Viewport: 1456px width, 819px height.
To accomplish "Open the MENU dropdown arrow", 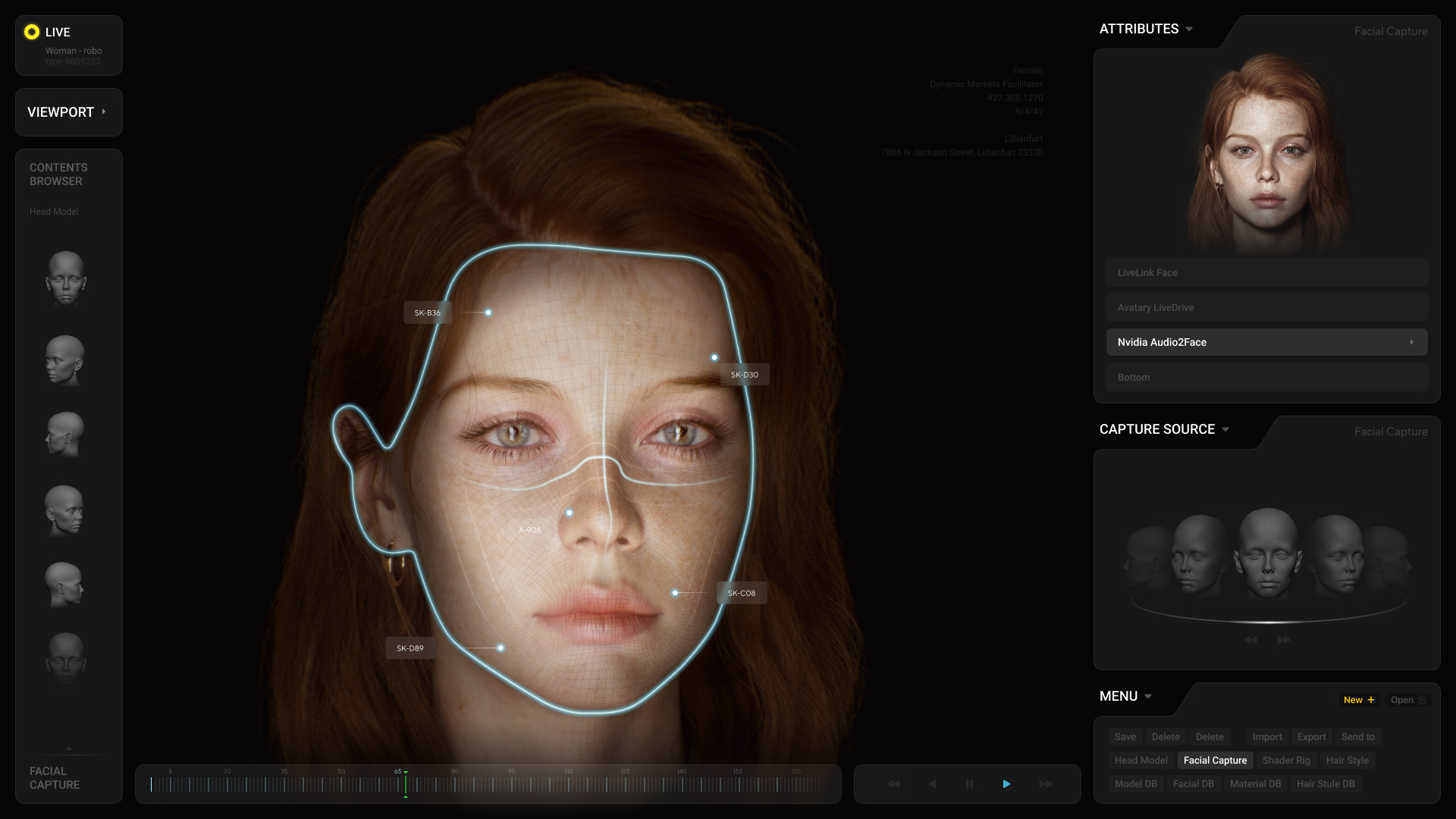I will 1148,696.
